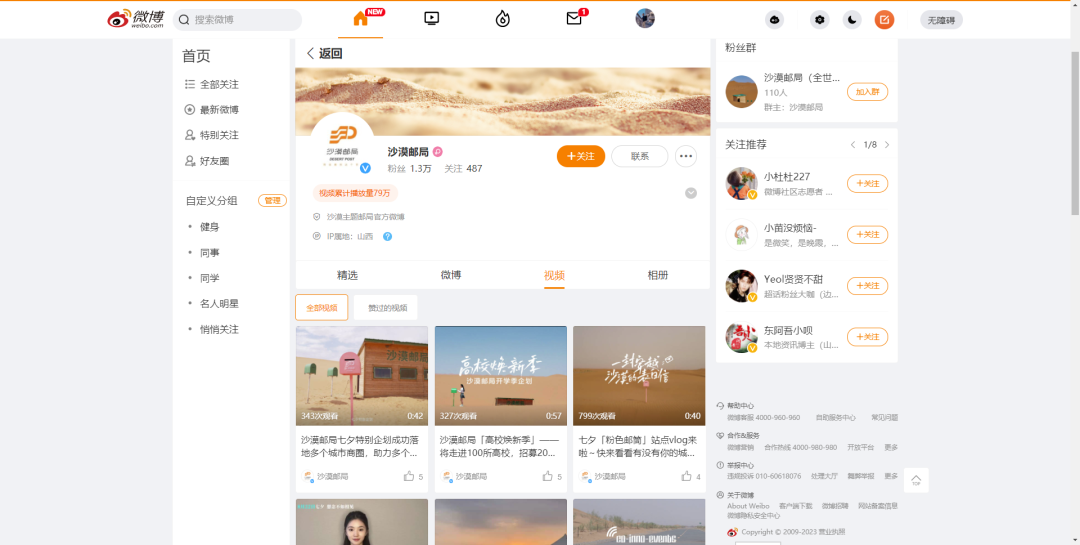Open my profile avatar in top bar

coord(645,19)
